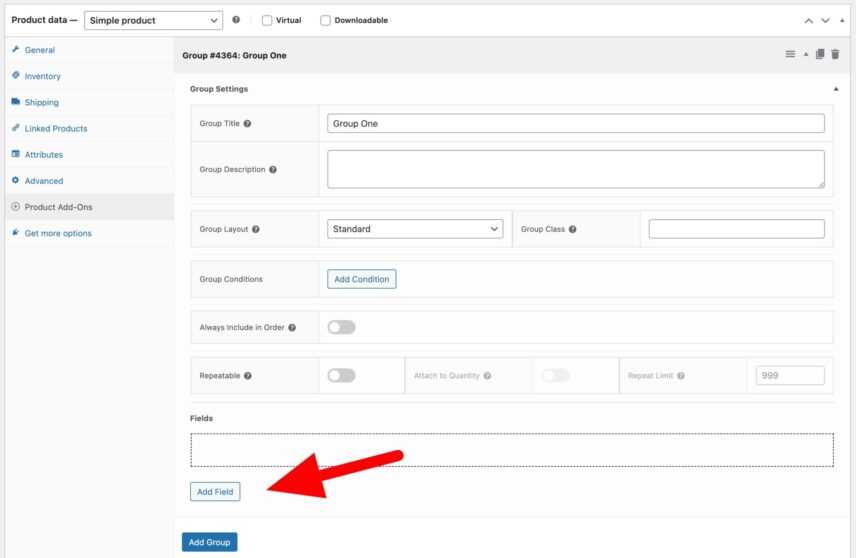Screen dimensions: 856x558
Task: Open the Group Layout Standard dropdown
Action: click(415, 229)
